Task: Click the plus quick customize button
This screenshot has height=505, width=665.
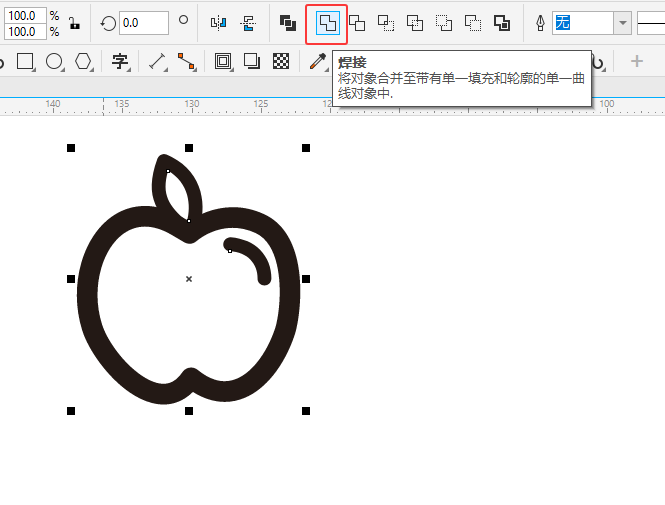Action: point(637,61)
